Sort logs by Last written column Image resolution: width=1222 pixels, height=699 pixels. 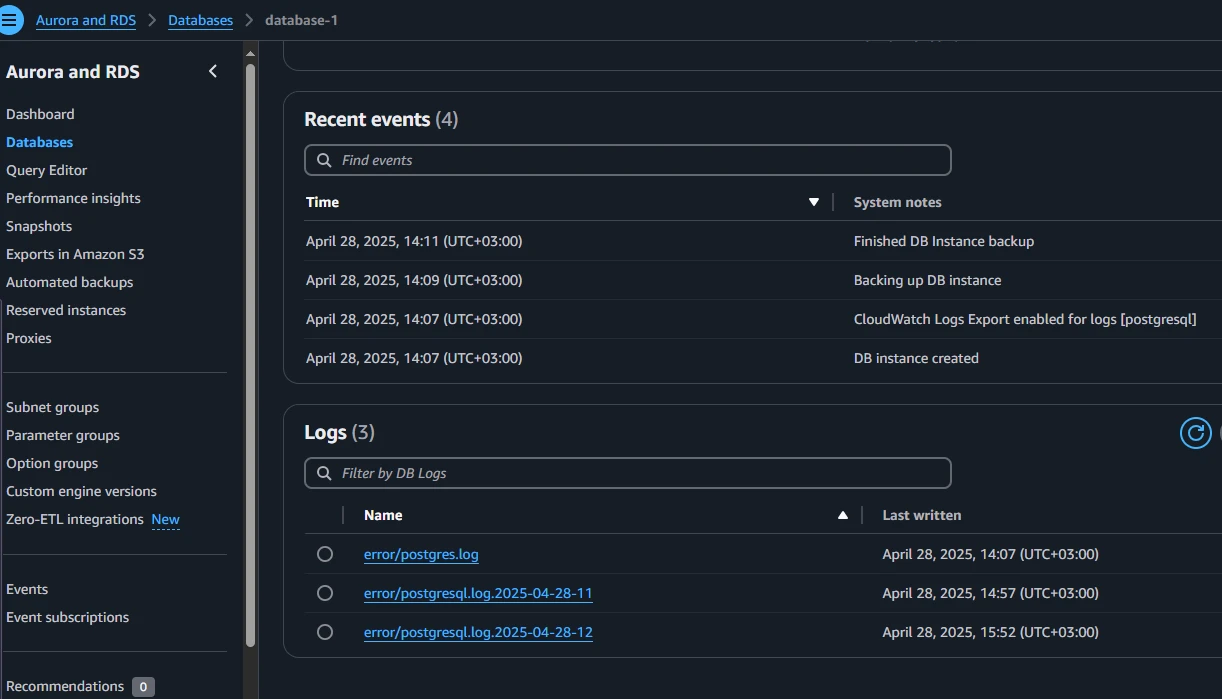click(921, 515)
